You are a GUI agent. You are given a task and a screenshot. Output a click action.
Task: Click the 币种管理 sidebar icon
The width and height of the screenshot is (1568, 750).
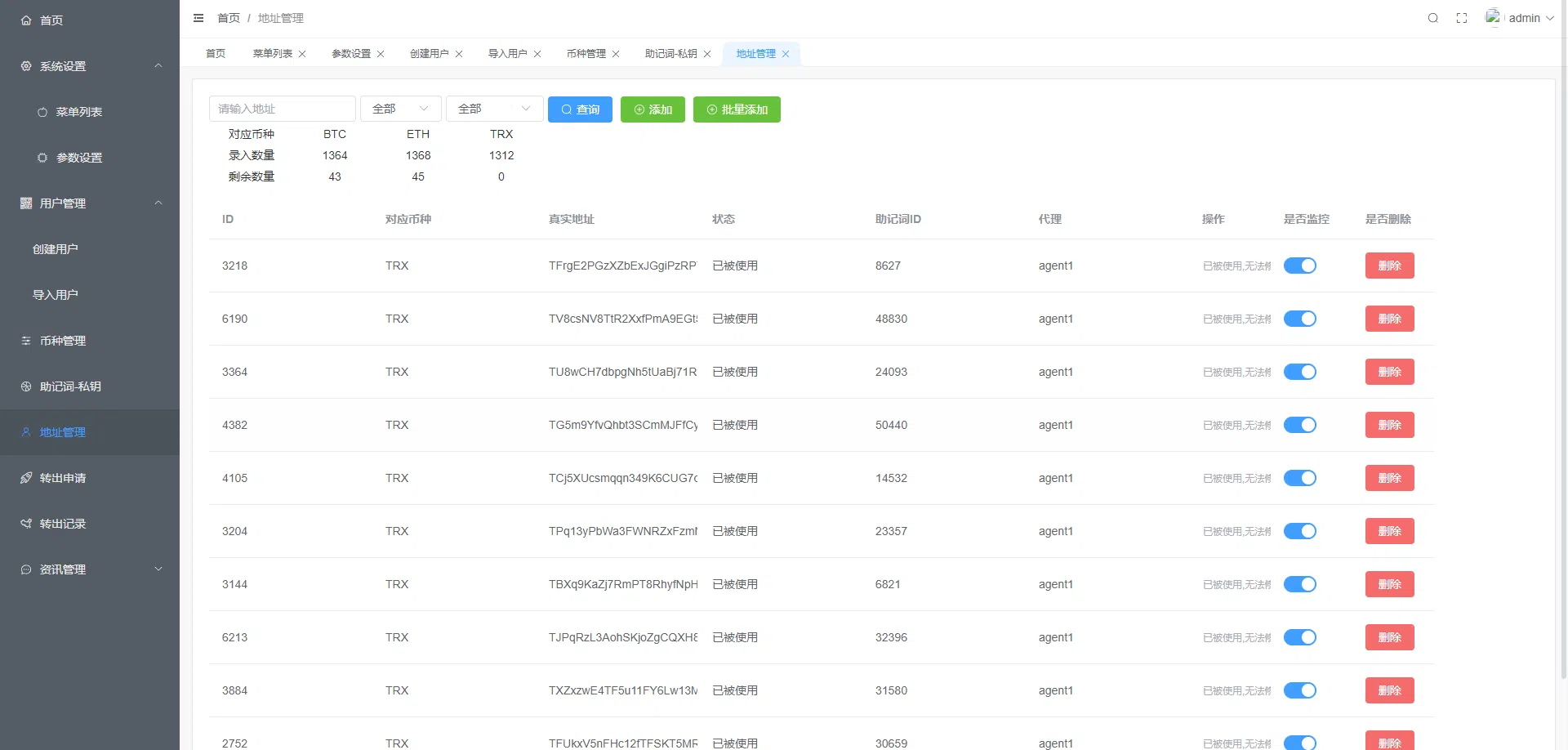click(x=26, y=341)
